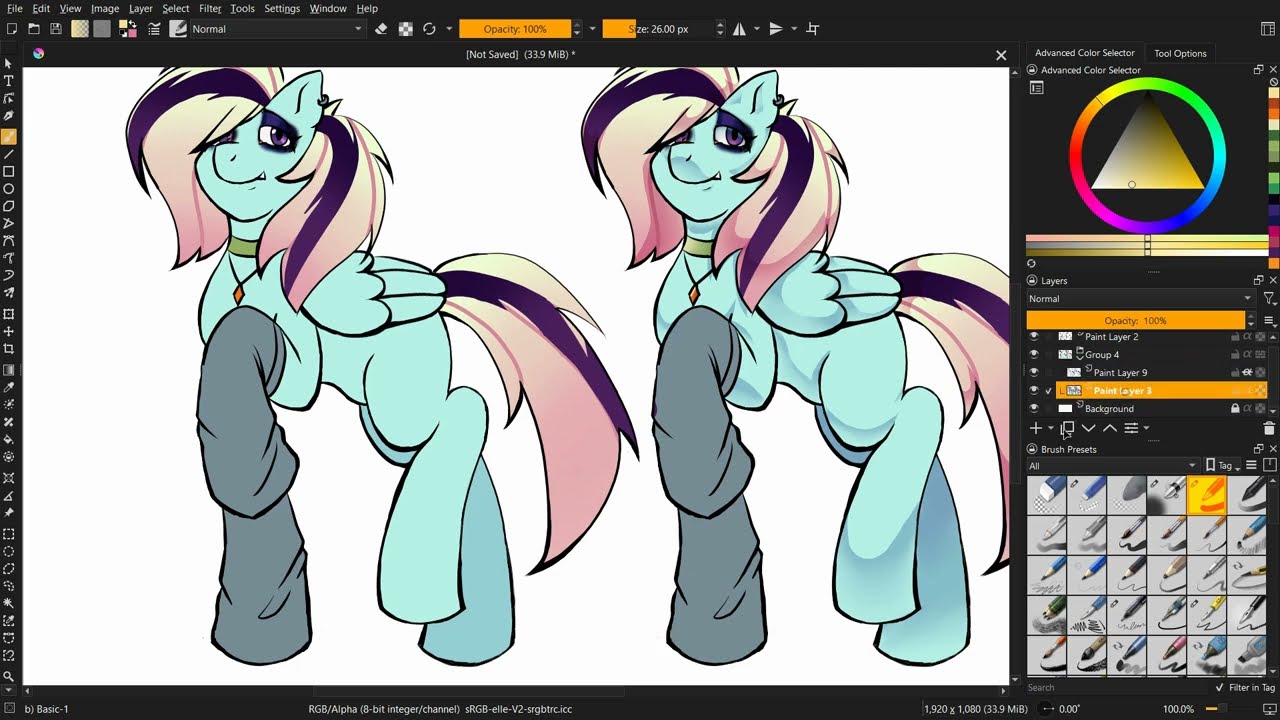1280x720 pixels.
Task: Select the Paint Layer 9 row
Action: [1147, 373]
